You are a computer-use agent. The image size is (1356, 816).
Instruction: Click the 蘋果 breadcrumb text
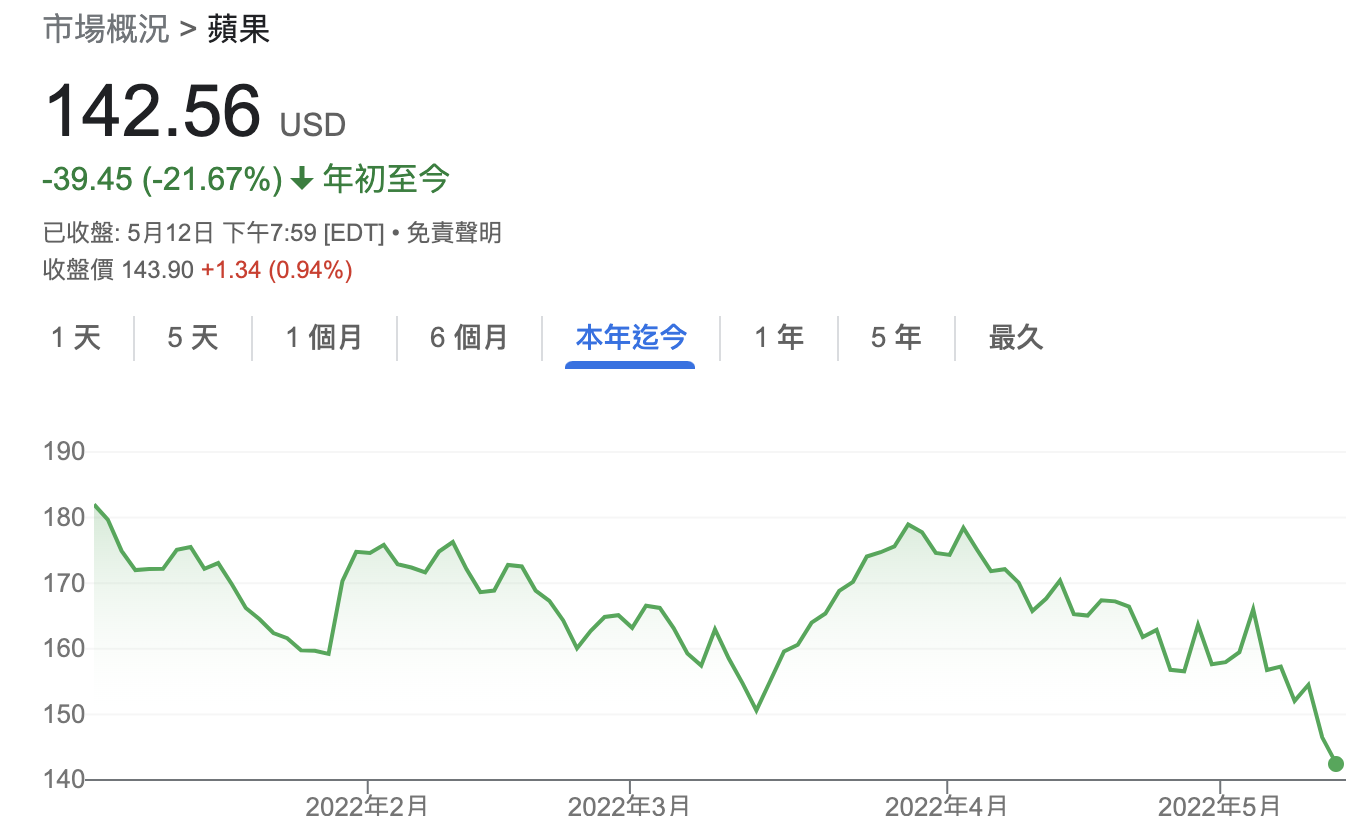coord(239,29)
